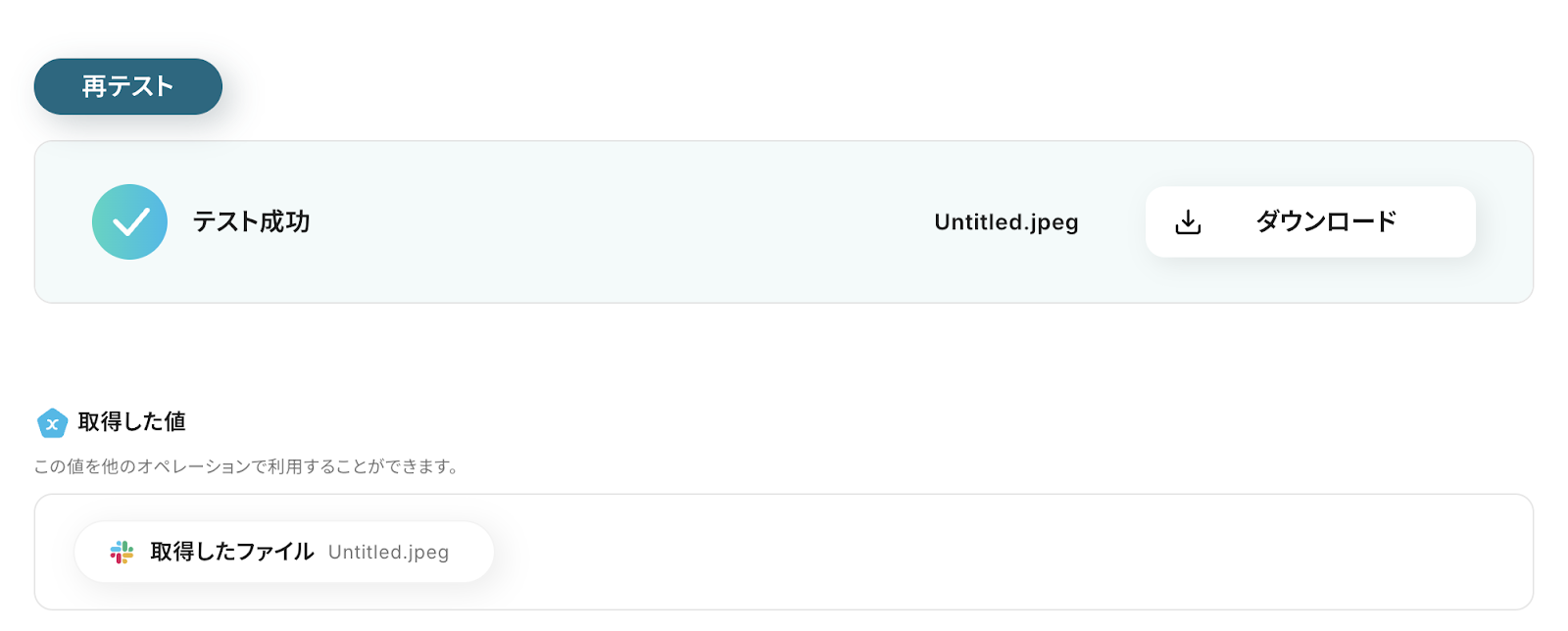Click the download arrow icon
This screenshot has width=1568, height=631.
pos(1188,222)
